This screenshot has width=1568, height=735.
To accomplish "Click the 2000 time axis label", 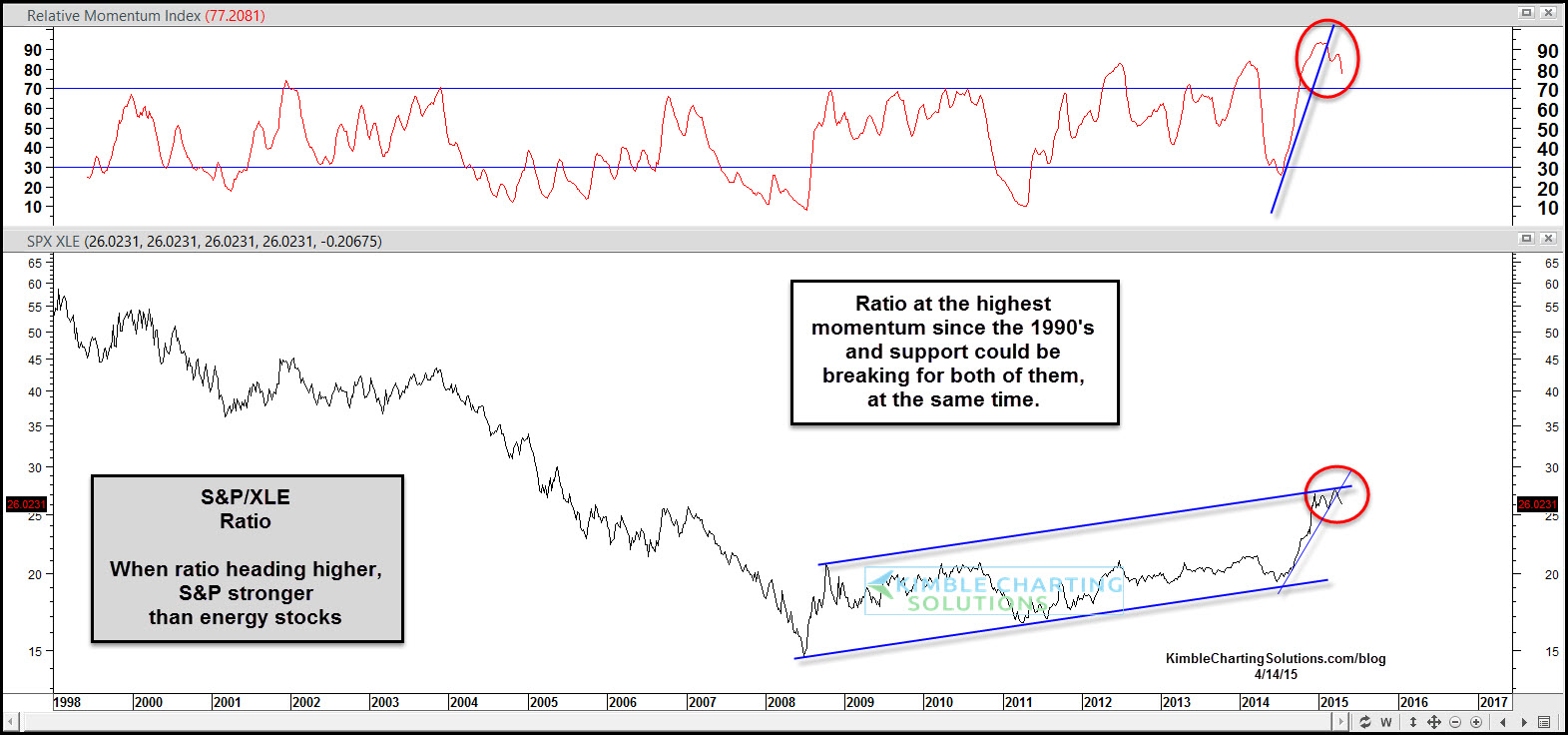I will tap(149, 702).
